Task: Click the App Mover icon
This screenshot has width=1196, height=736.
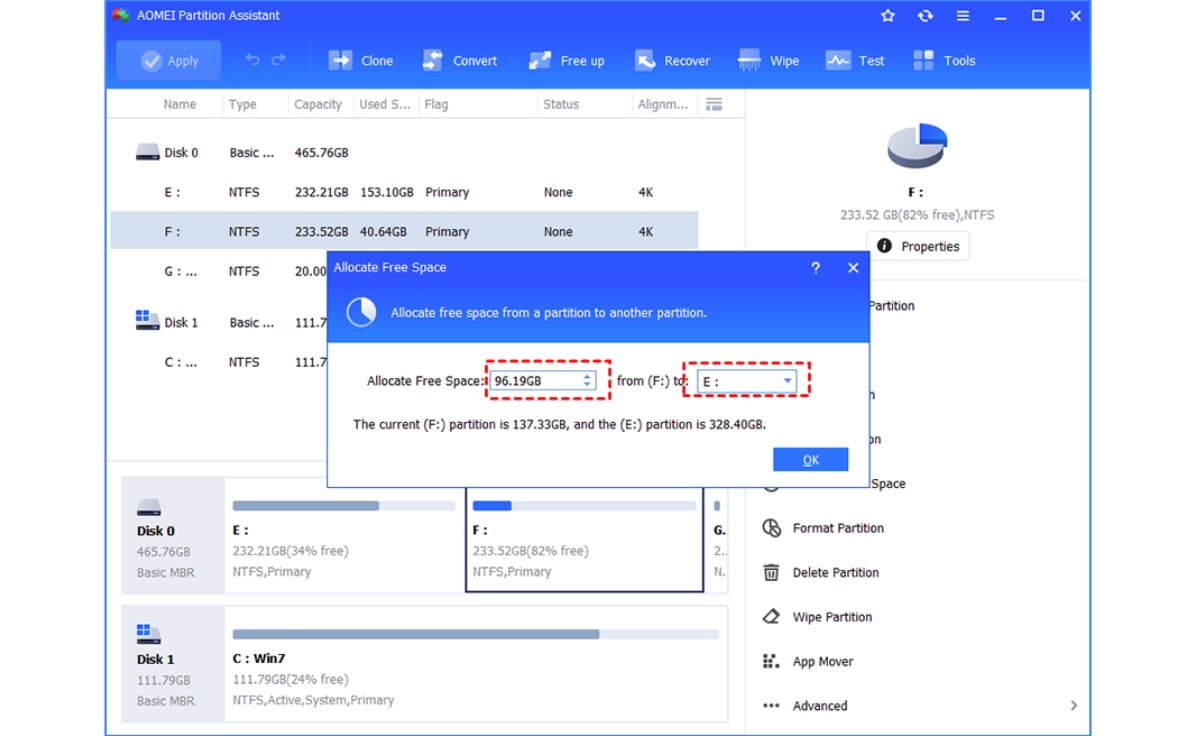Action: [x=771, y=661]
